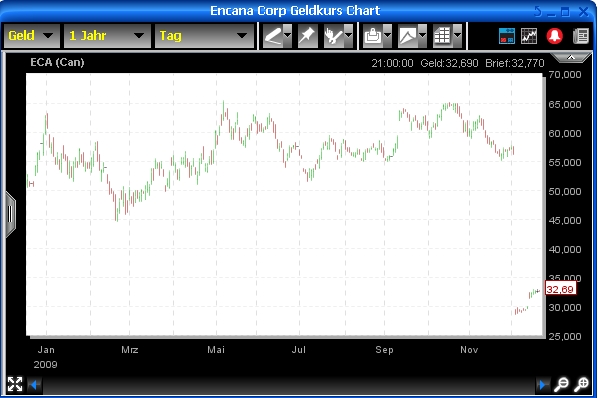Screen dimensions: 598x398
Task: Click the zoom out magnifier icon
Action: click(x=561, y=384)
